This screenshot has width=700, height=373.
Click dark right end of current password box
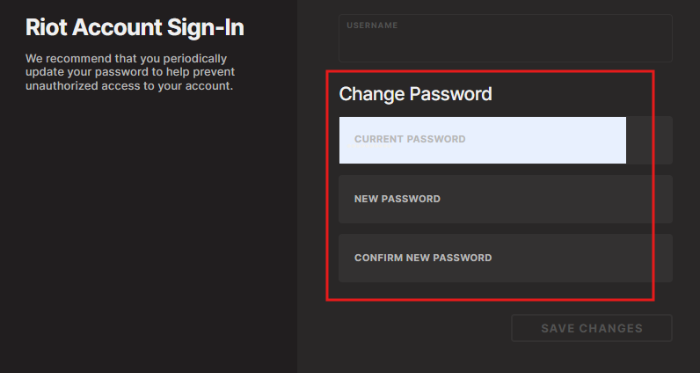(x=649, y=140)
